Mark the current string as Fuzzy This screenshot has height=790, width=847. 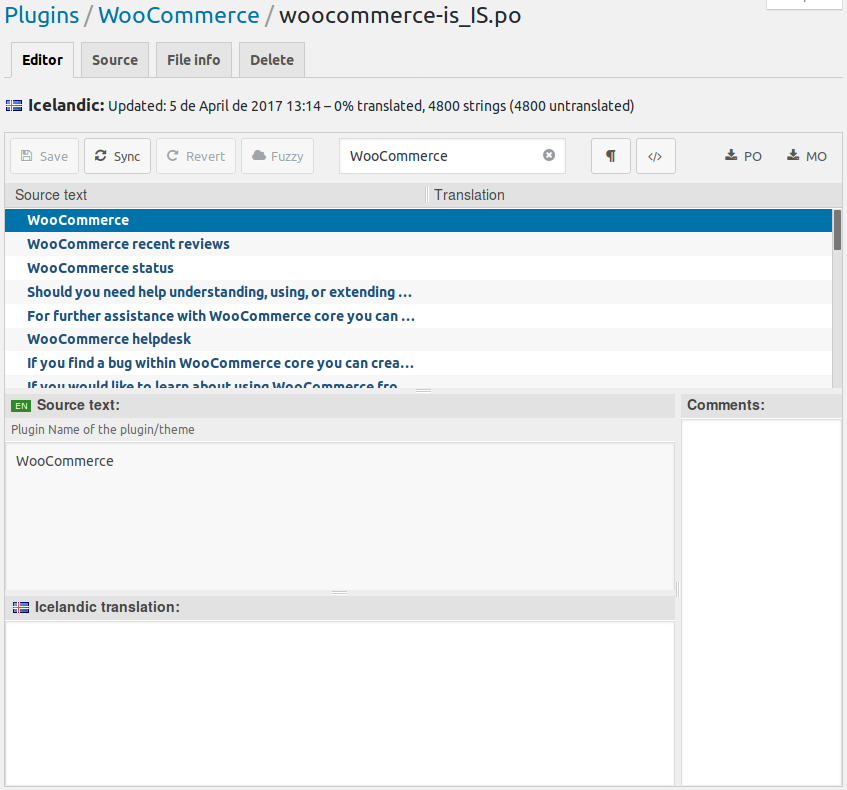tap(277, 156)
